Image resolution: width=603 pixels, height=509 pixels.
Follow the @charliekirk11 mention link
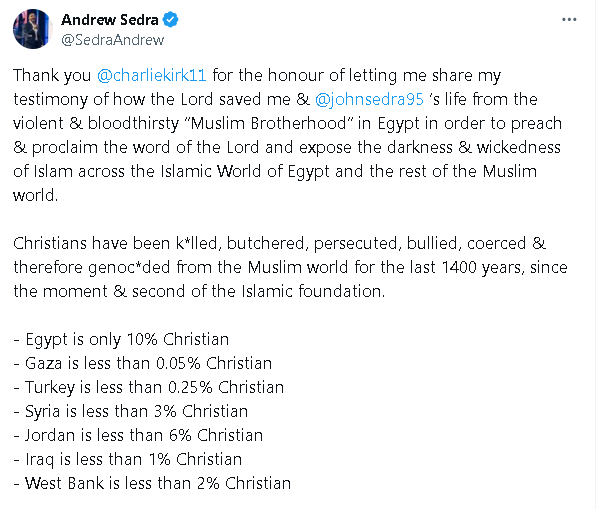click(x=152, y=75)
